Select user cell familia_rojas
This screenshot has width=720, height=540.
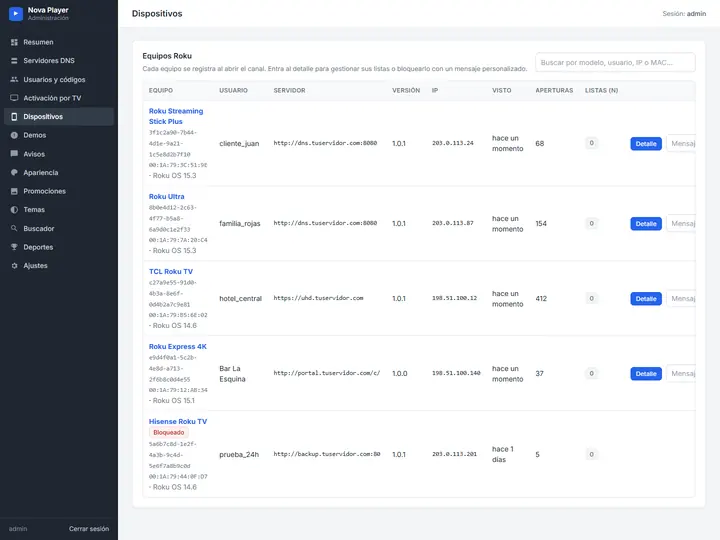[240, 224]
